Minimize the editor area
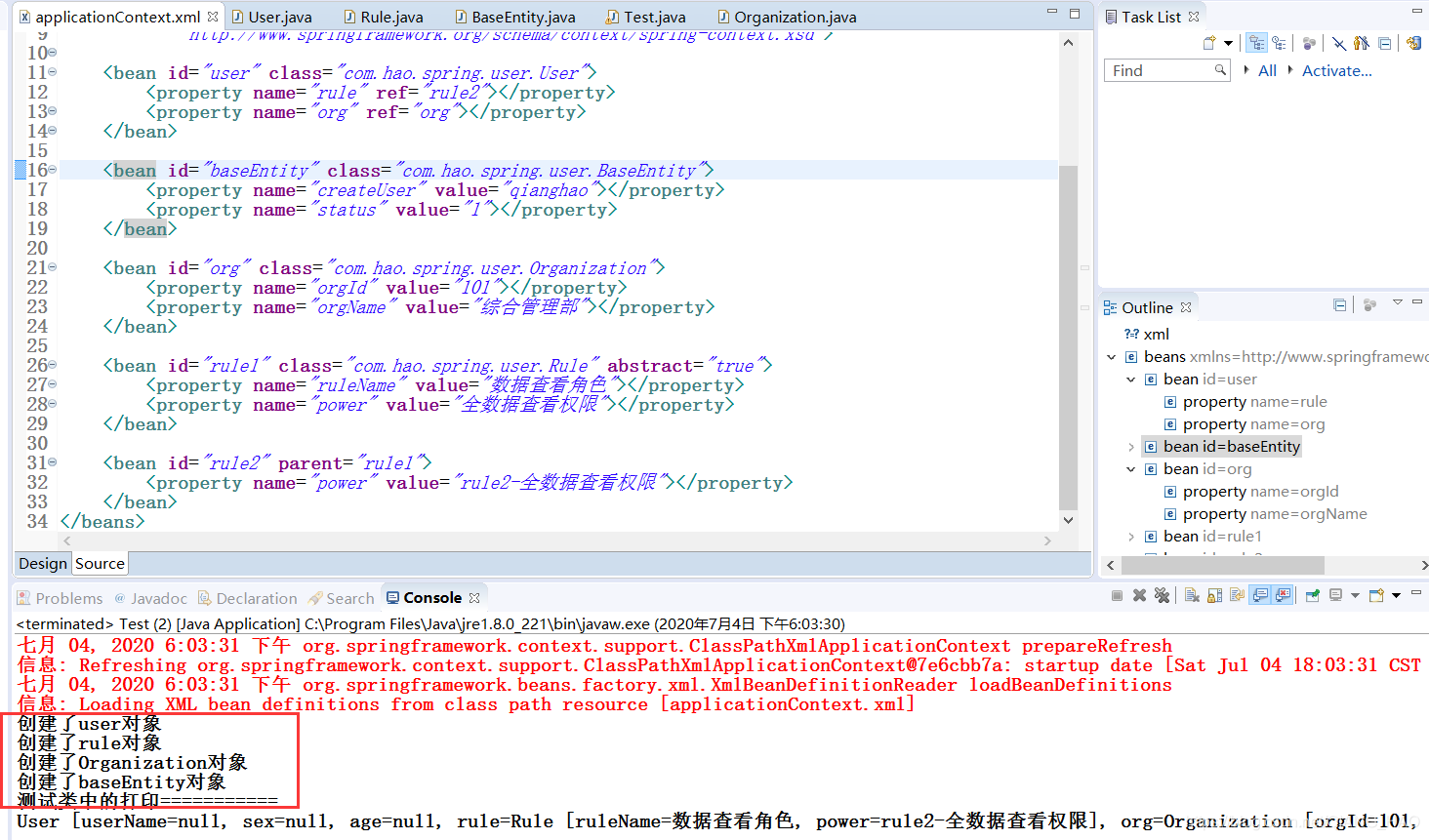The width and height of the screenshot is (1429, 840). pos(1051,13)
